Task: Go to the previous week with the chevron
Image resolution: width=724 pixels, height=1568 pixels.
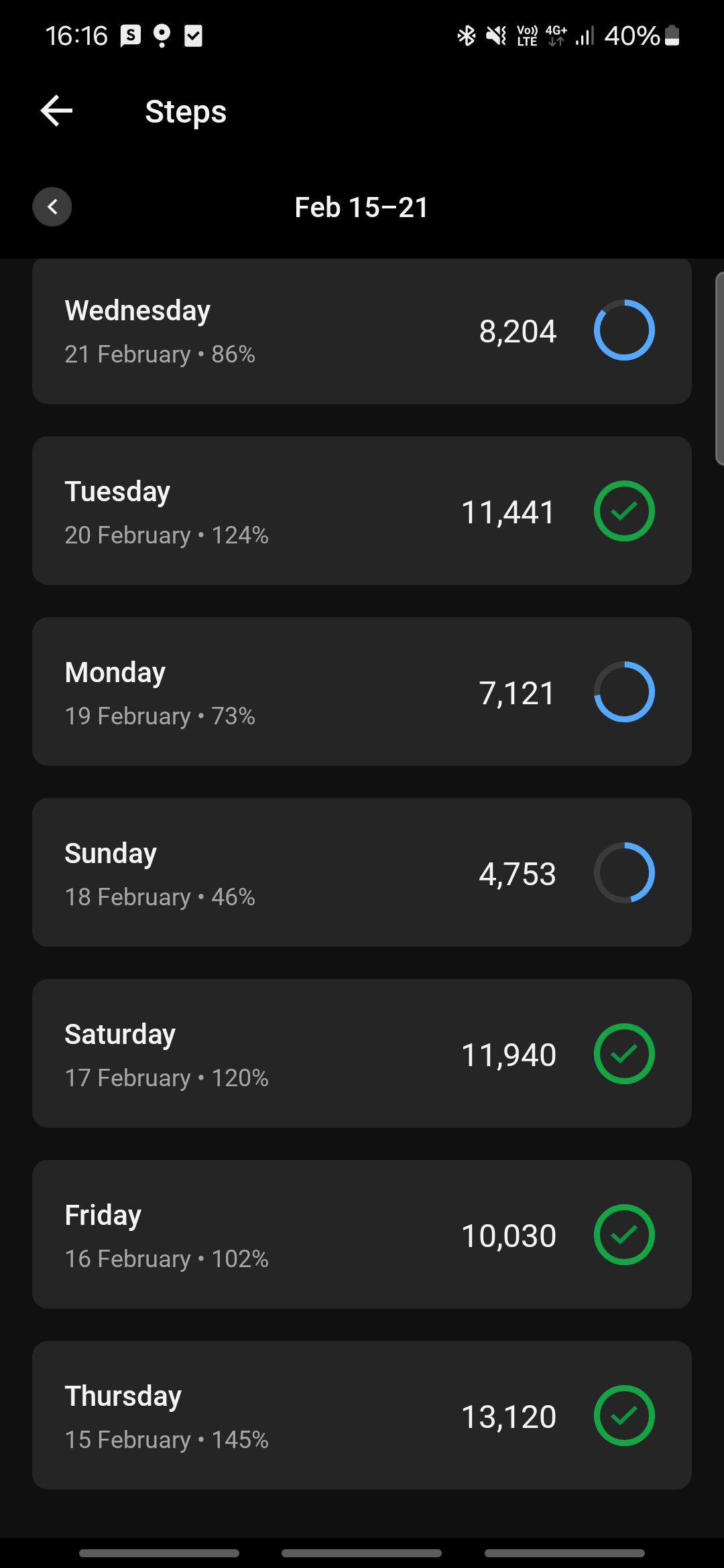Action: [x=52, y=207]
